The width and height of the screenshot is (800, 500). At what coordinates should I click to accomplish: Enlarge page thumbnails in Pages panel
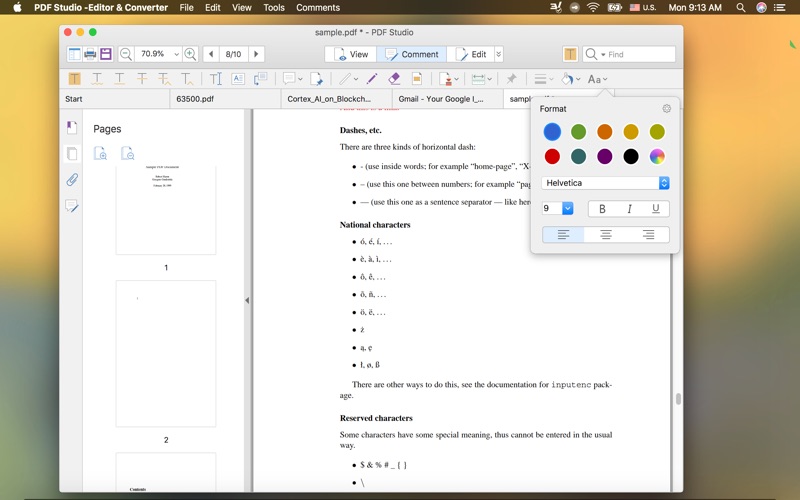(101, 153)
